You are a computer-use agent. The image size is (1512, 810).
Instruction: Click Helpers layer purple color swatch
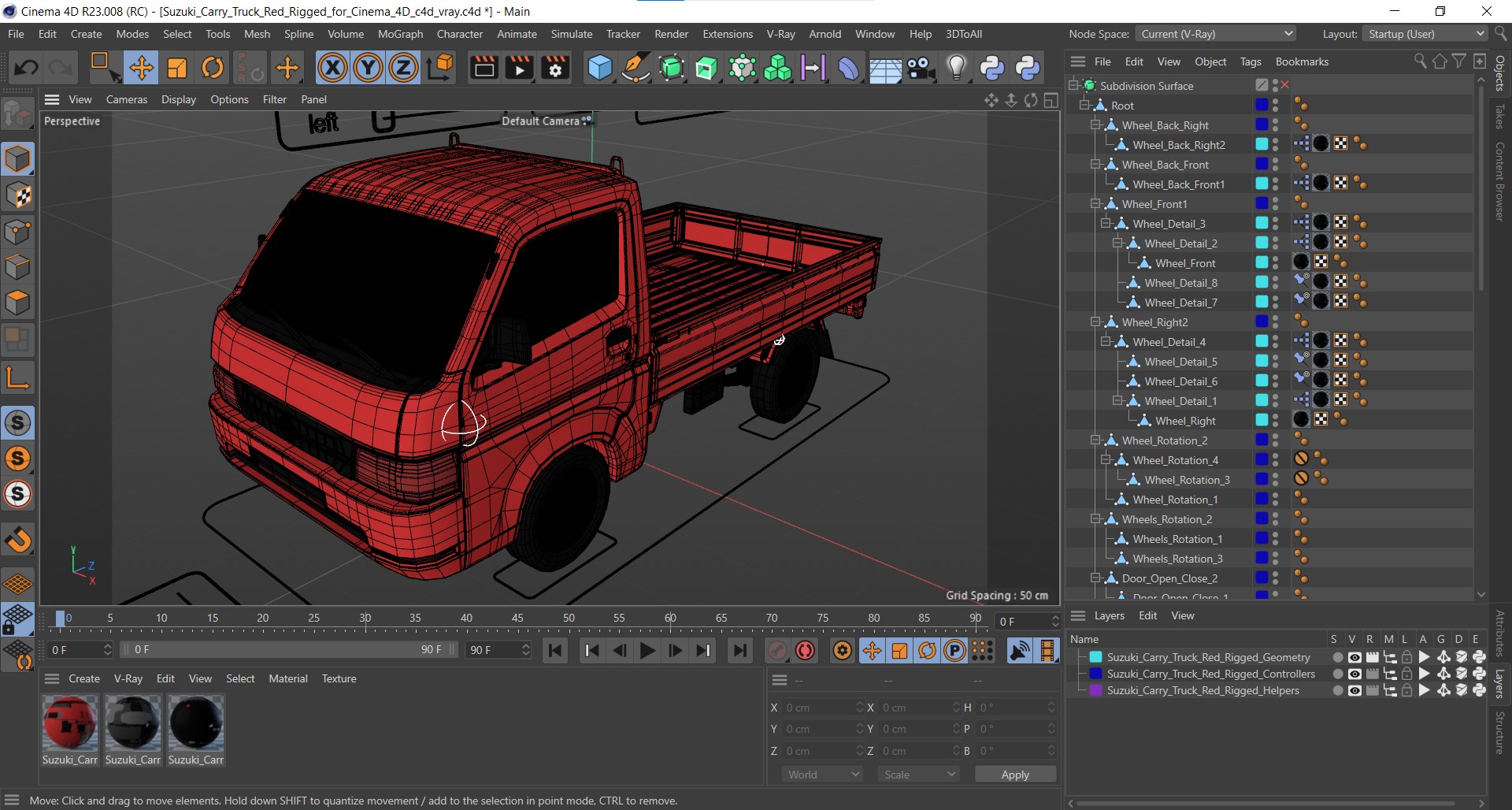click(1095, 690)
